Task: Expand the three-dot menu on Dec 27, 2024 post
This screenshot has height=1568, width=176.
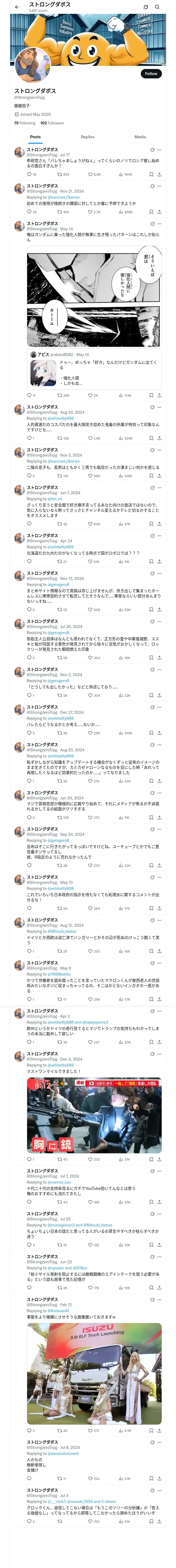Action: coord(160,707)
